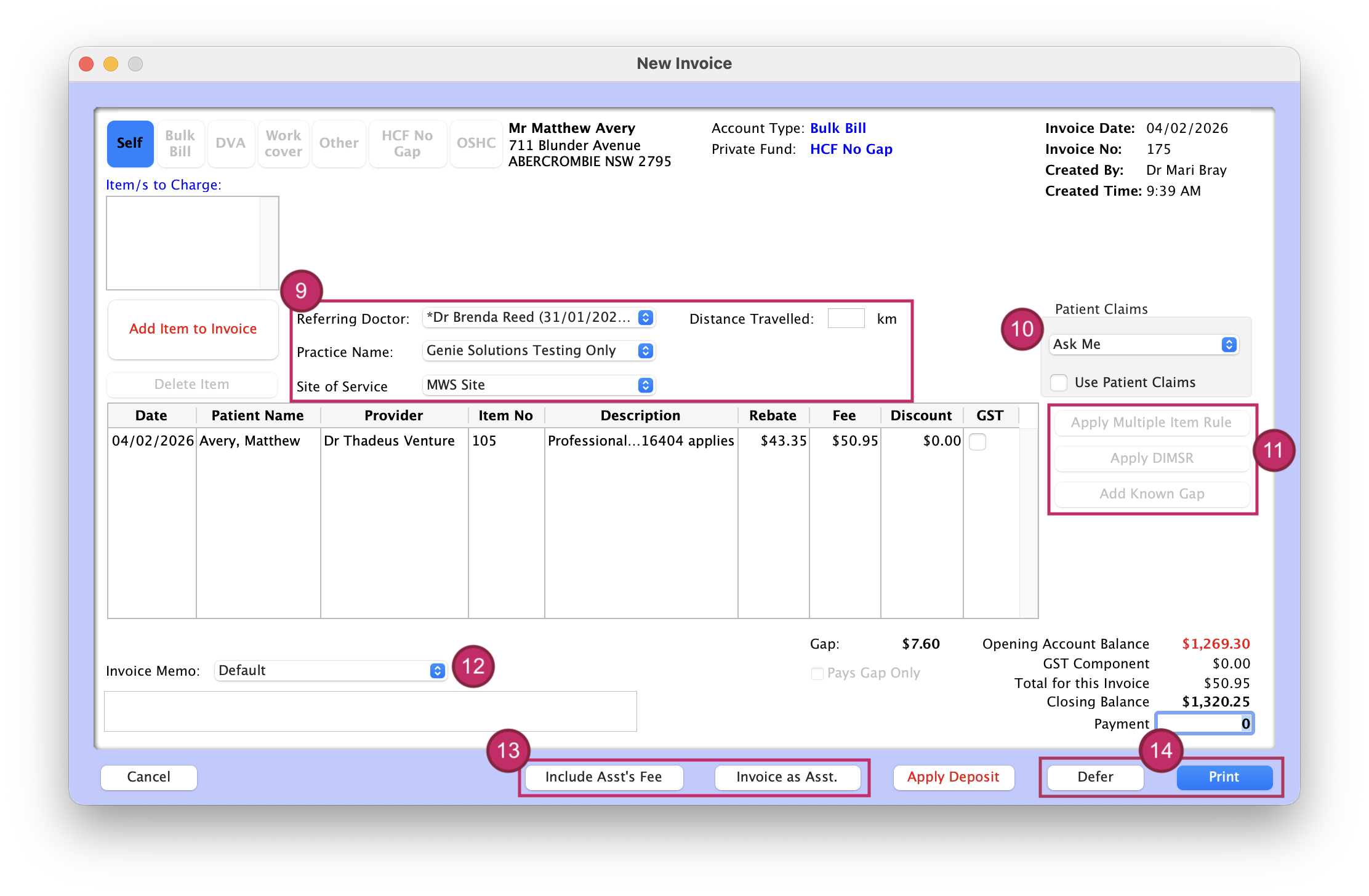Click in the invoice memo text area
Screen dimensions: 1369x896
tap(371, 711)
